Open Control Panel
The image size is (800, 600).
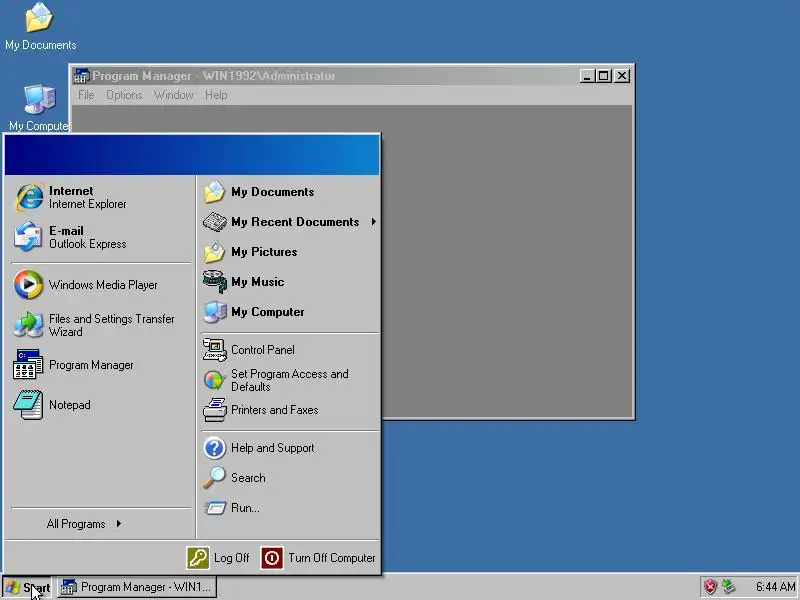[290, 350]
